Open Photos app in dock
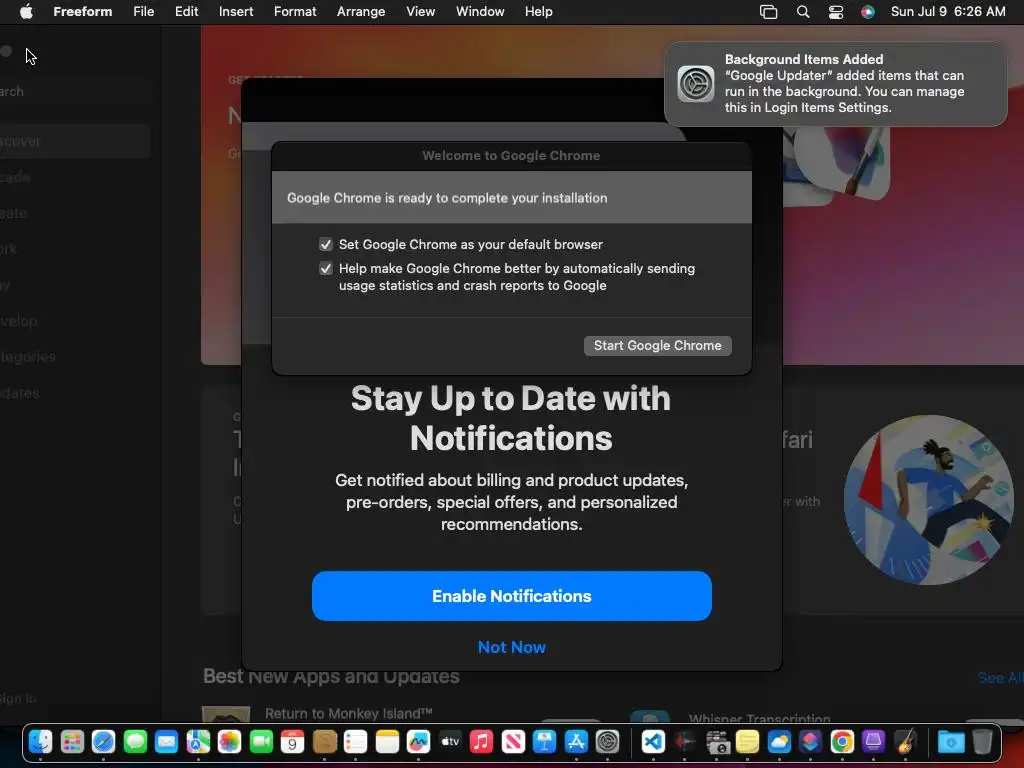Screen dimensions: 1024x768 pyautogui.click(x=229, y=742)
